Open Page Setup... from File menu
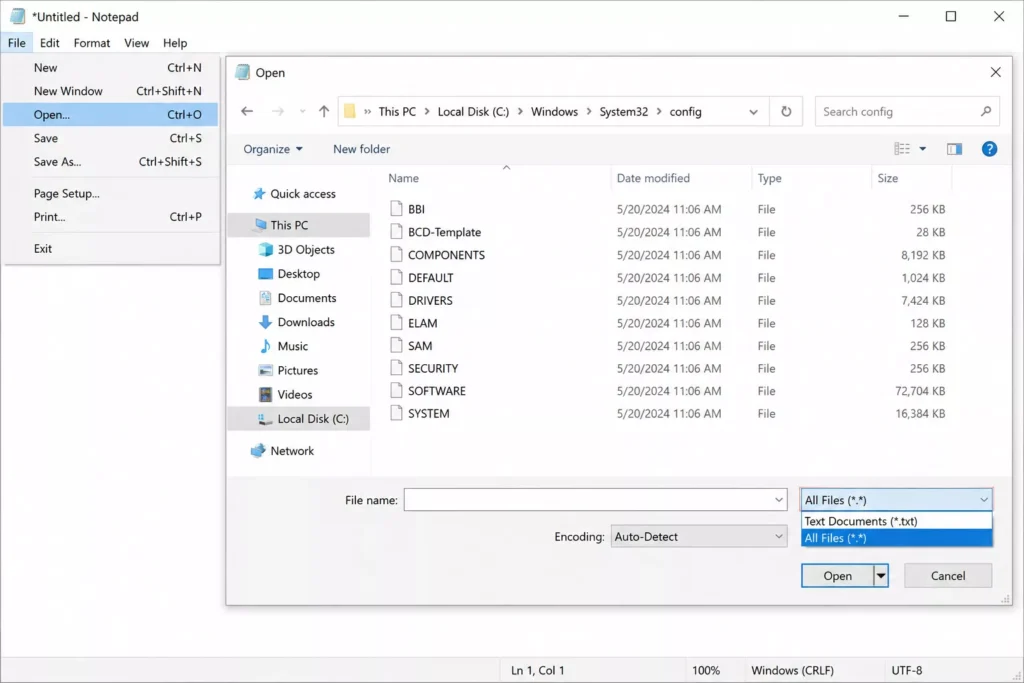Image resolution: width=1024 pixels, height=683 pixels. coord(110,193)
